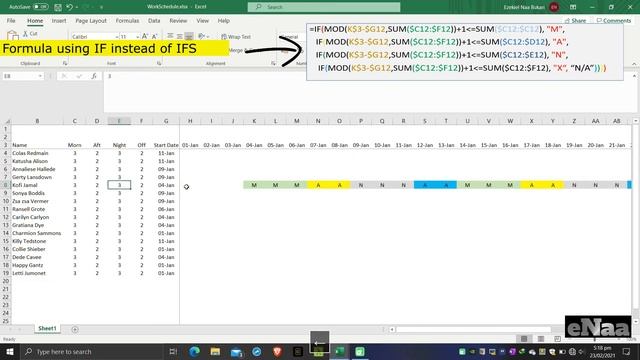Open Brave browser from the taskbar

(277, 351)
